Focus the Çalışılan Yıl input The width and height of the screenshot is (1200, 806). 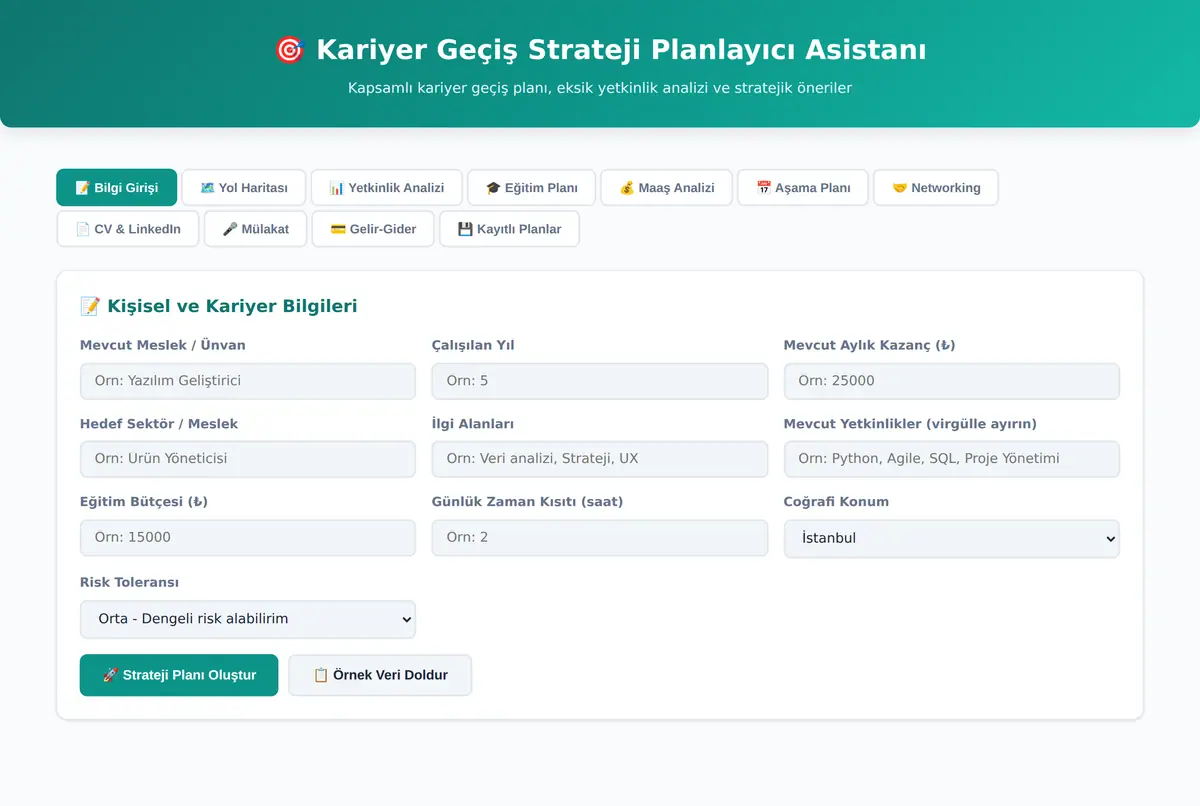(x=600, y=381)
